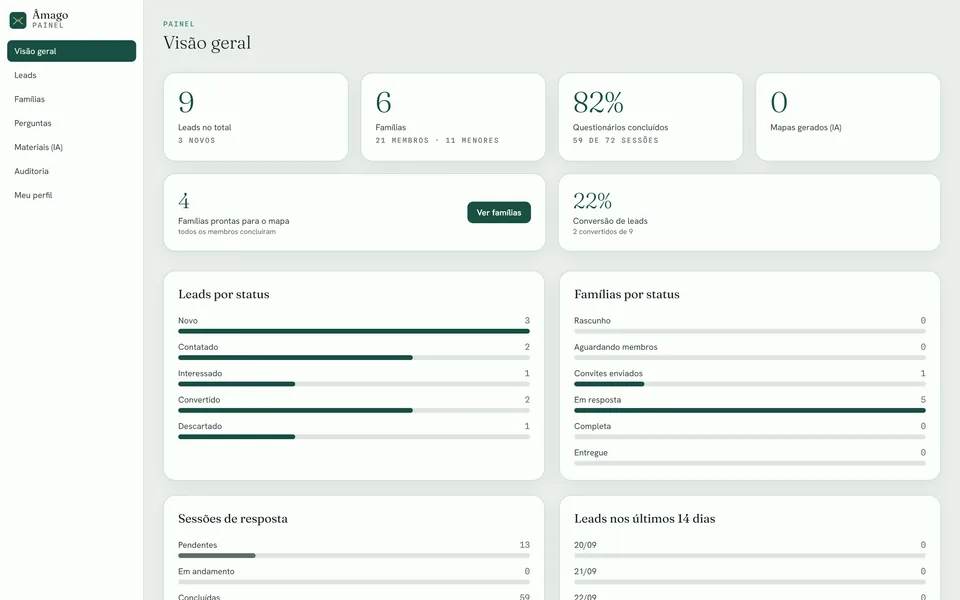960x600 pixels.
Task: Click '59 DE 72 SESSÕES' text
Action: pos(615,140)
